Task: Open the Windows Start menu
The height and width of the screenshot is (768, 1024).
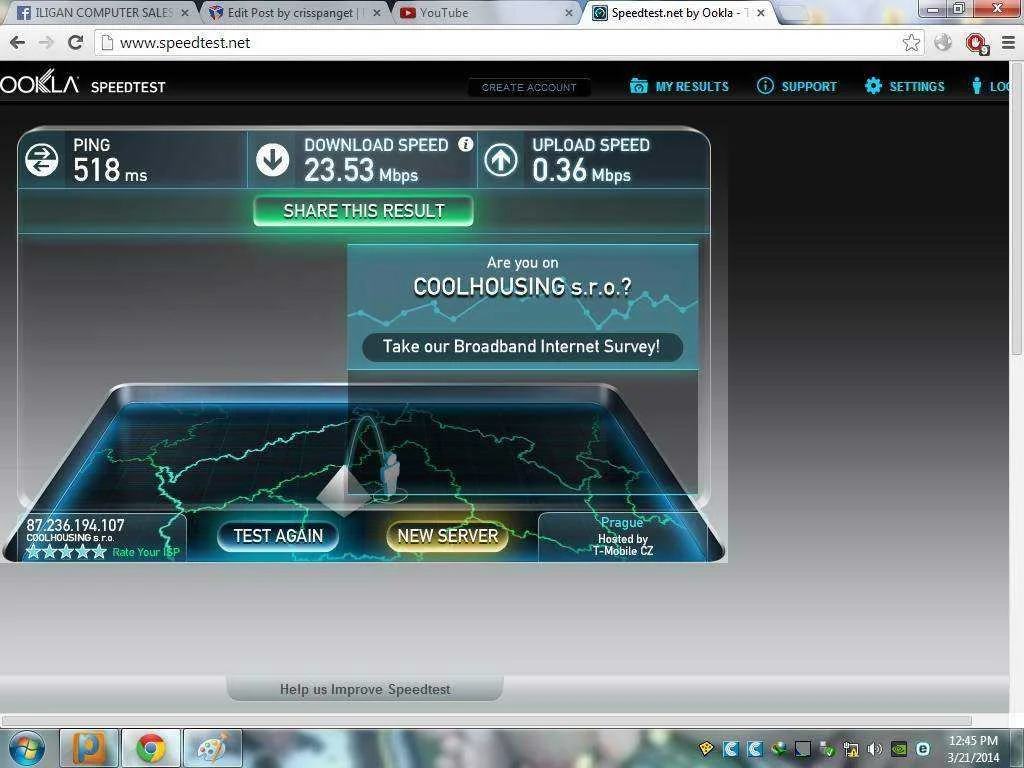Action: click(x=26, y=748)
